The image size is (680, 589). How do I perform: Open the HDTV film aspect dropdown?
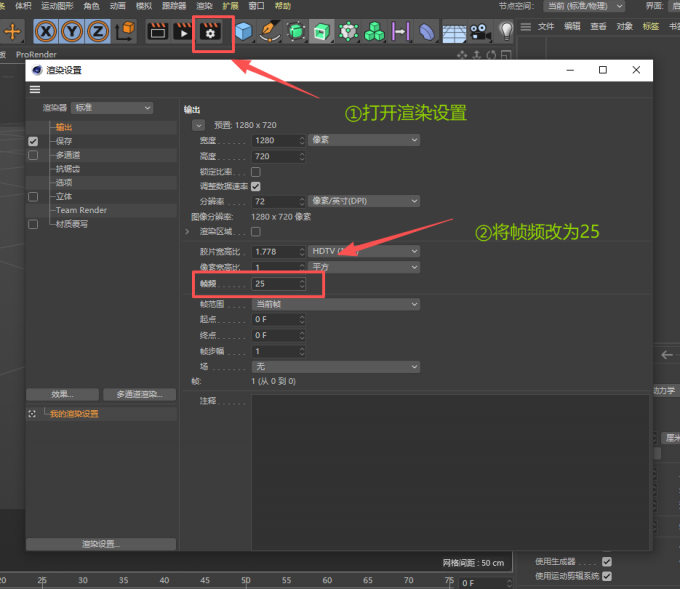point(363,251)
